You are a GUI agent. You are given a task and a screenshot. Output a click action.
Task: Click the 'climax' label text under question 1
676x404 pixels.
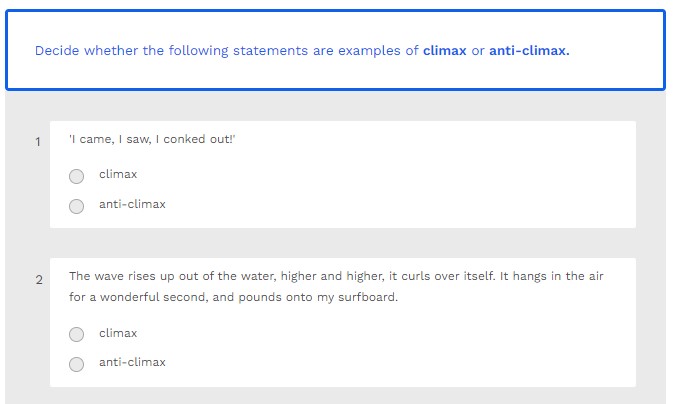[118, 175]
